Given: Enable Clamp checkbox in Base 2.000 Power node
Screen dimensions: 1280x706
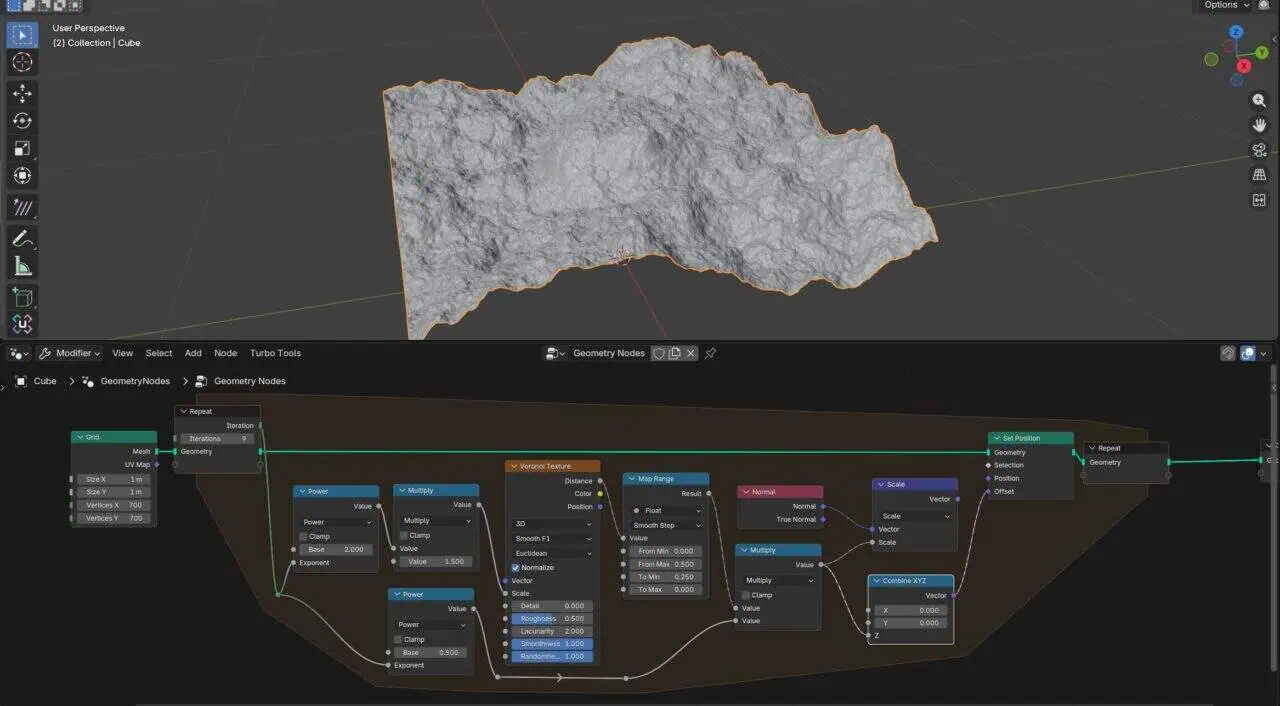Looking at the screenshot, I should click(304, 536).
